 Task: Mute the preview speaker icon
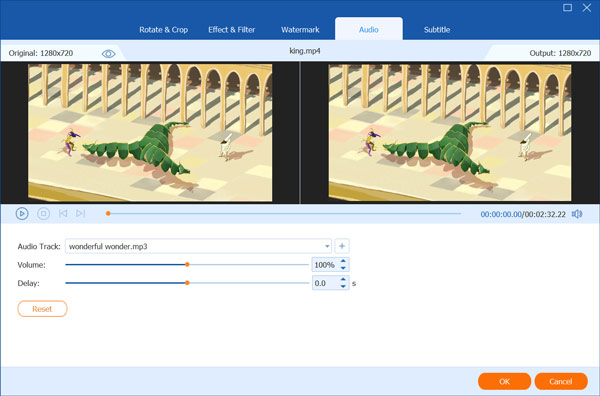click(577, 214)
